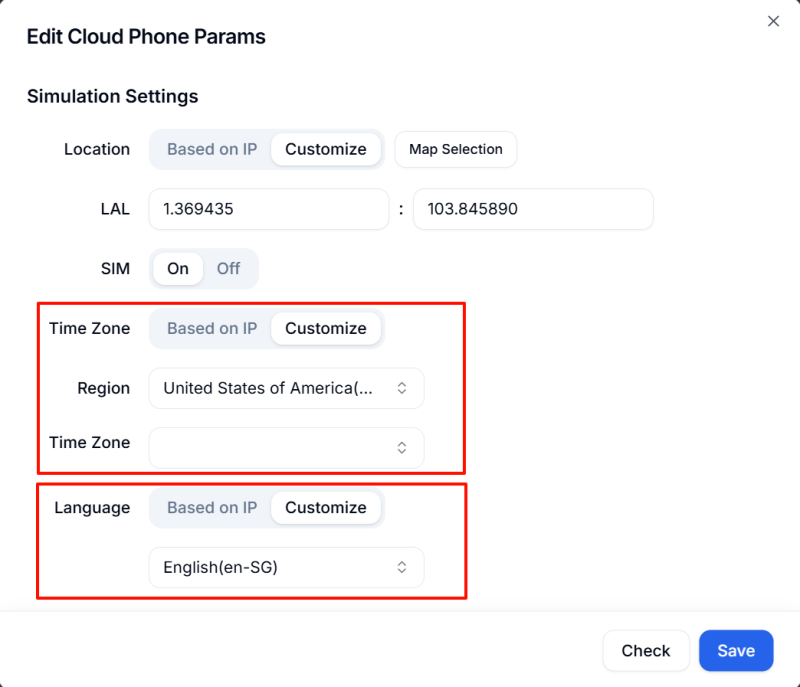This screenshot has width=800, height=687.
Task: Select Customize for Language
Action: [x=326, y=507]
